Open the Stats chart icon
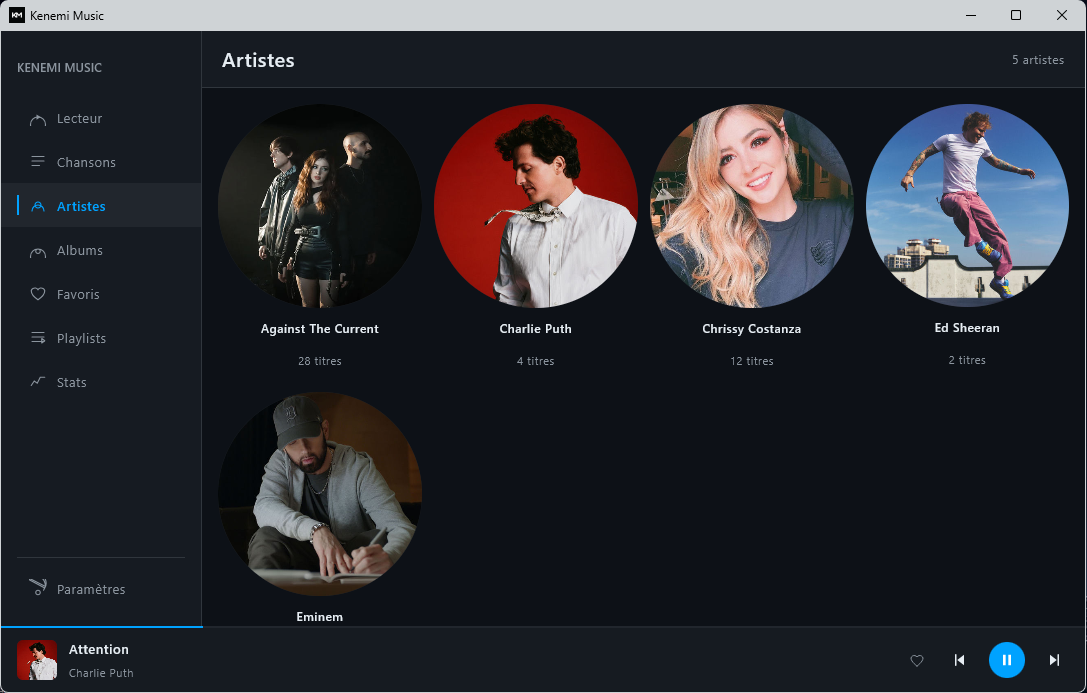This screenshot has width=1087, height=693. [x=38, y=382]
